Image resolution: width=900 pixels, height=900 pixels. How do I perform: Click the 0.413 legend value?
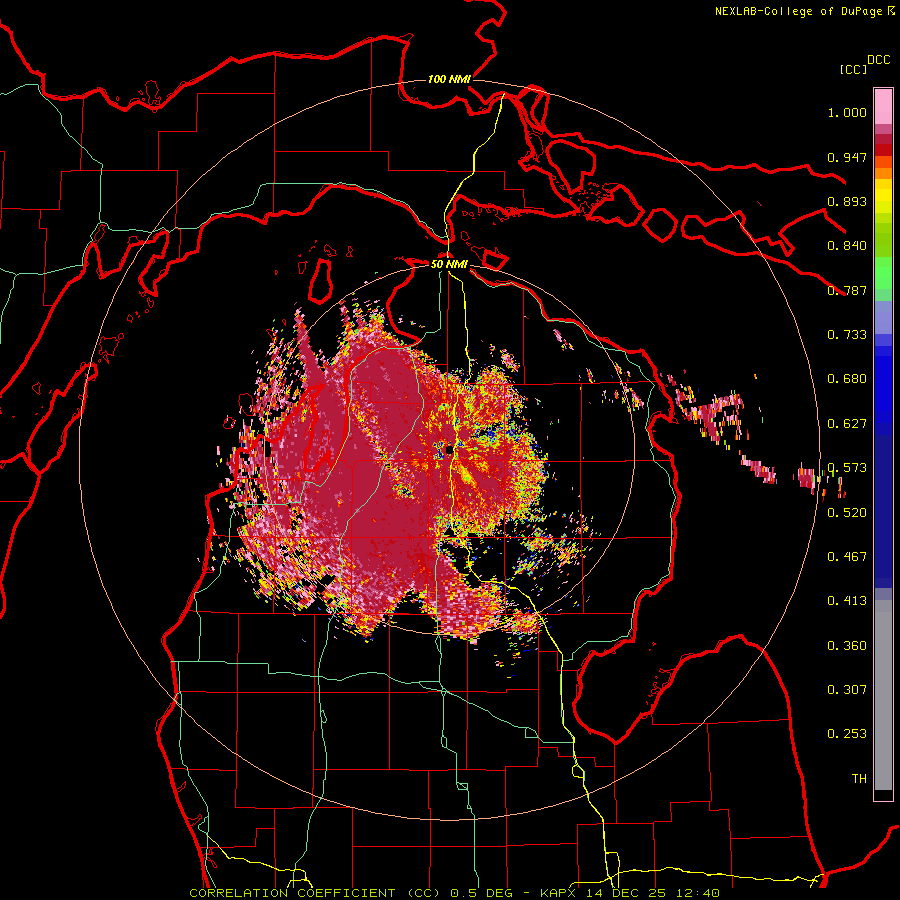tap(847, 601)
